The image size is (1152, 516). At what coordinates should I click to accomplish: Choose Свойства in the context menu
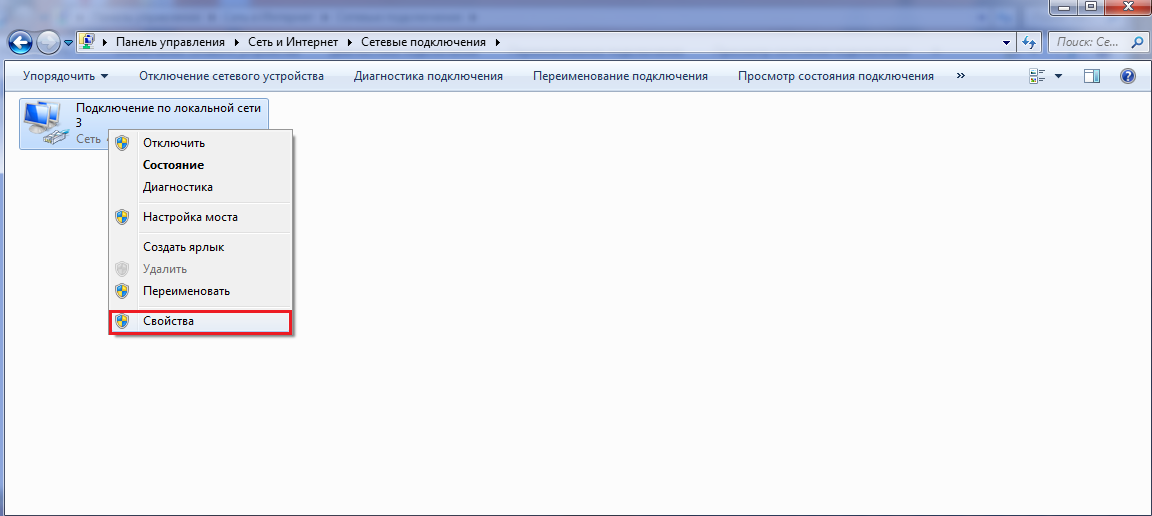(x=168, y=321)
